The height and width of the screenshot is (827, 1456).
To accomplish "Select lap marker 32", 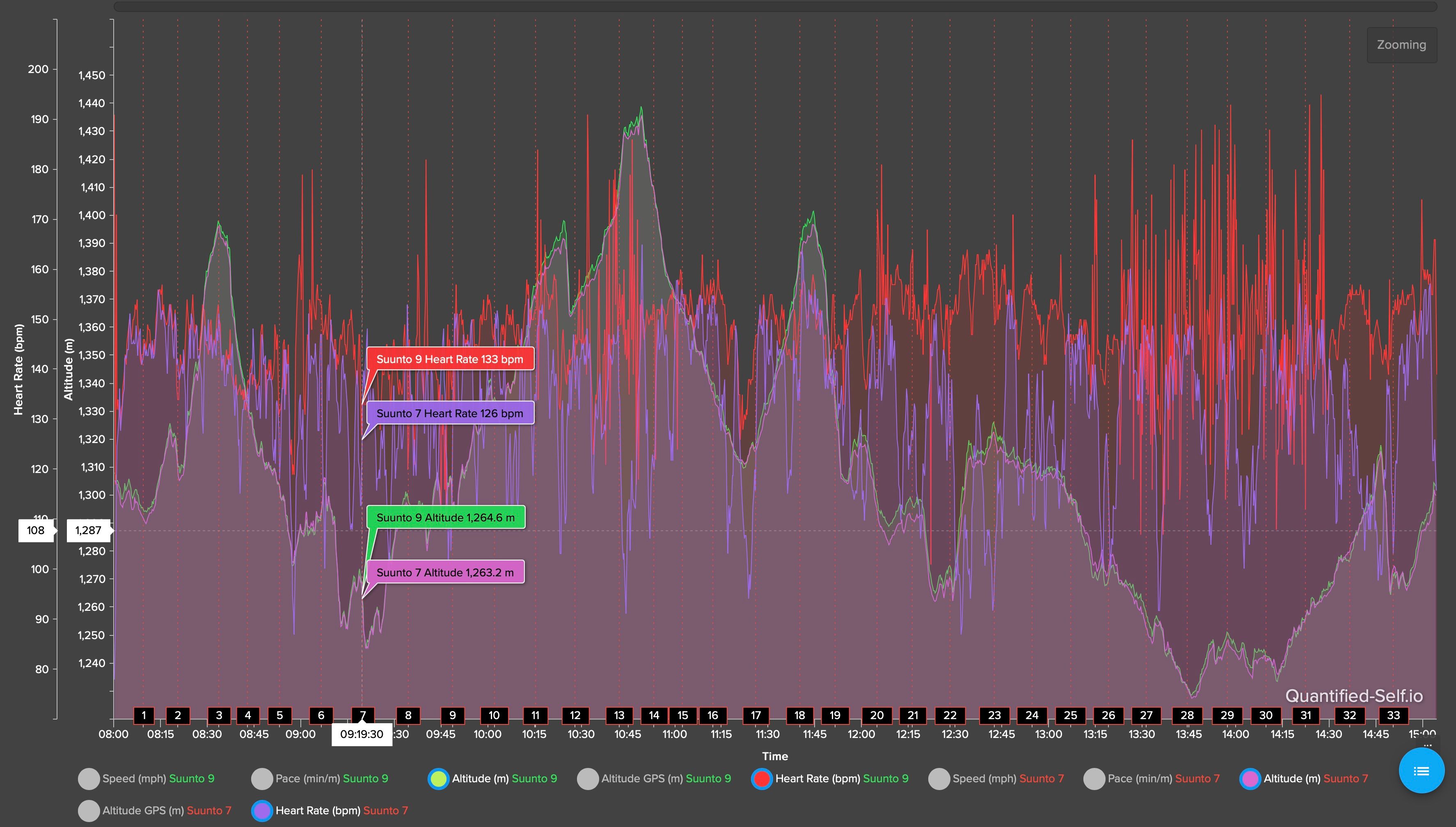I will [1350, 716].
